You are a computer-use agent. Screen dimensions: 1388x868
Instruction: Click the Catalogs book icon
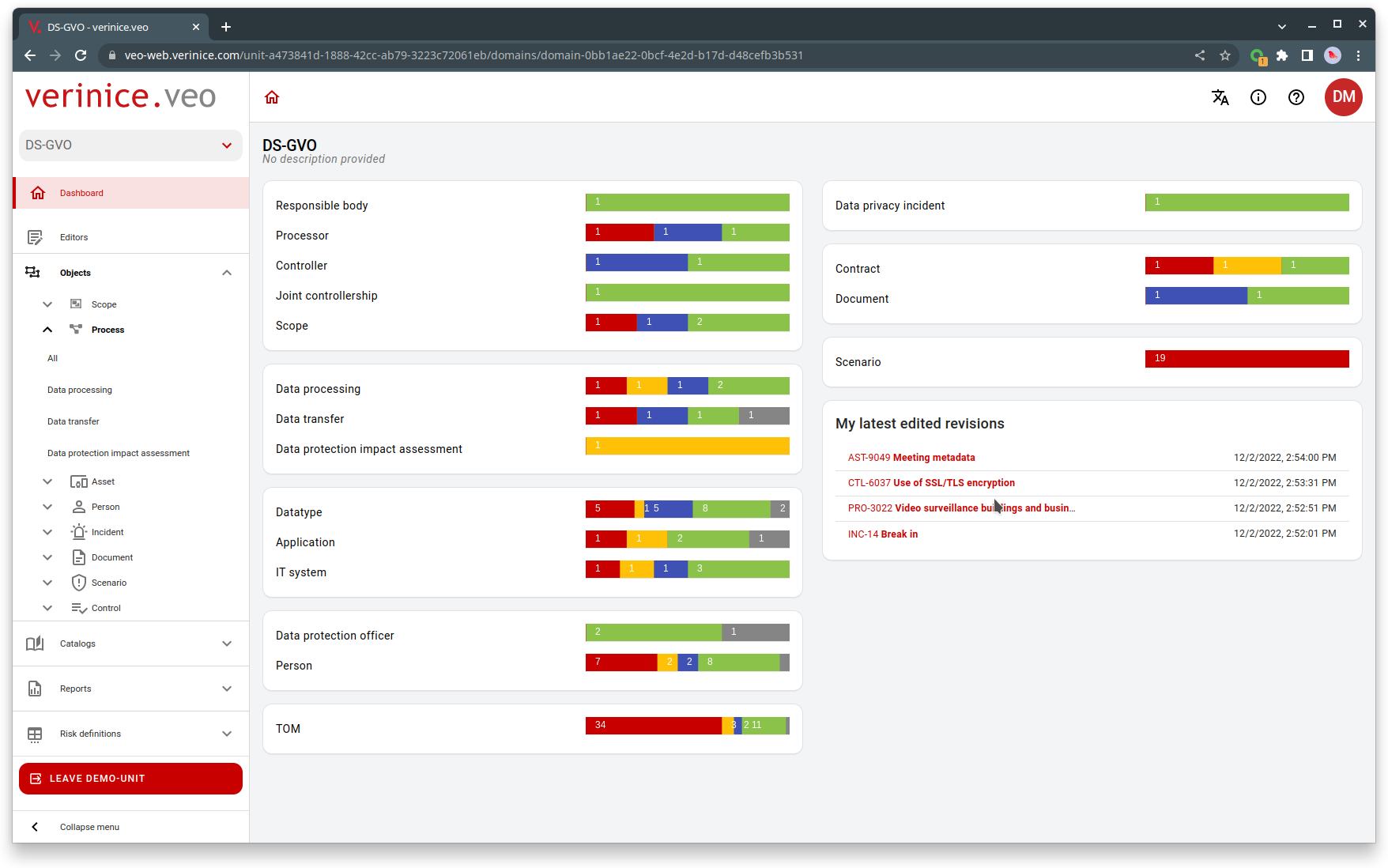[35, 643]
